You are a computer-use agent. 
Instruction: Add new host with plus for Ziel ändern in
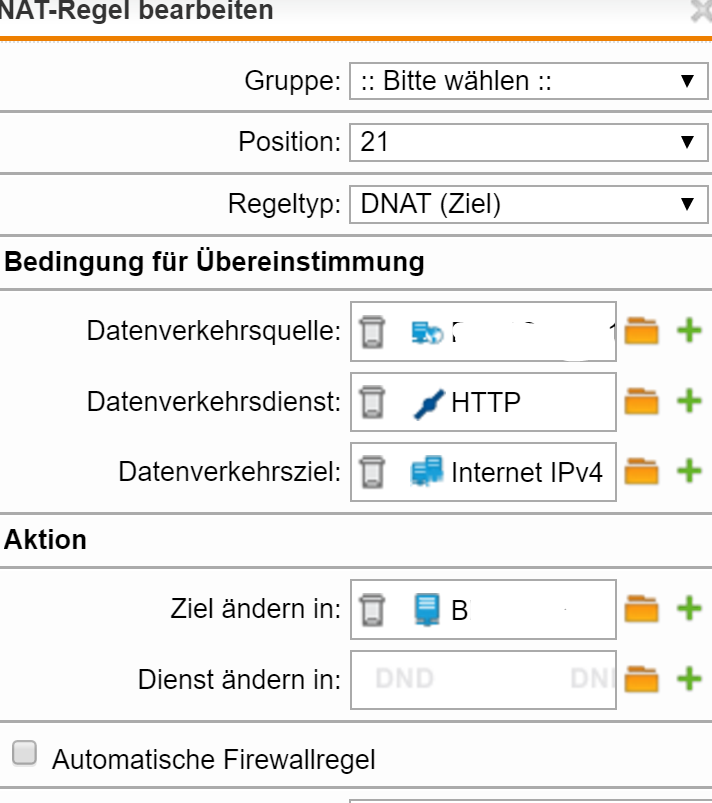tap(689, 608)
